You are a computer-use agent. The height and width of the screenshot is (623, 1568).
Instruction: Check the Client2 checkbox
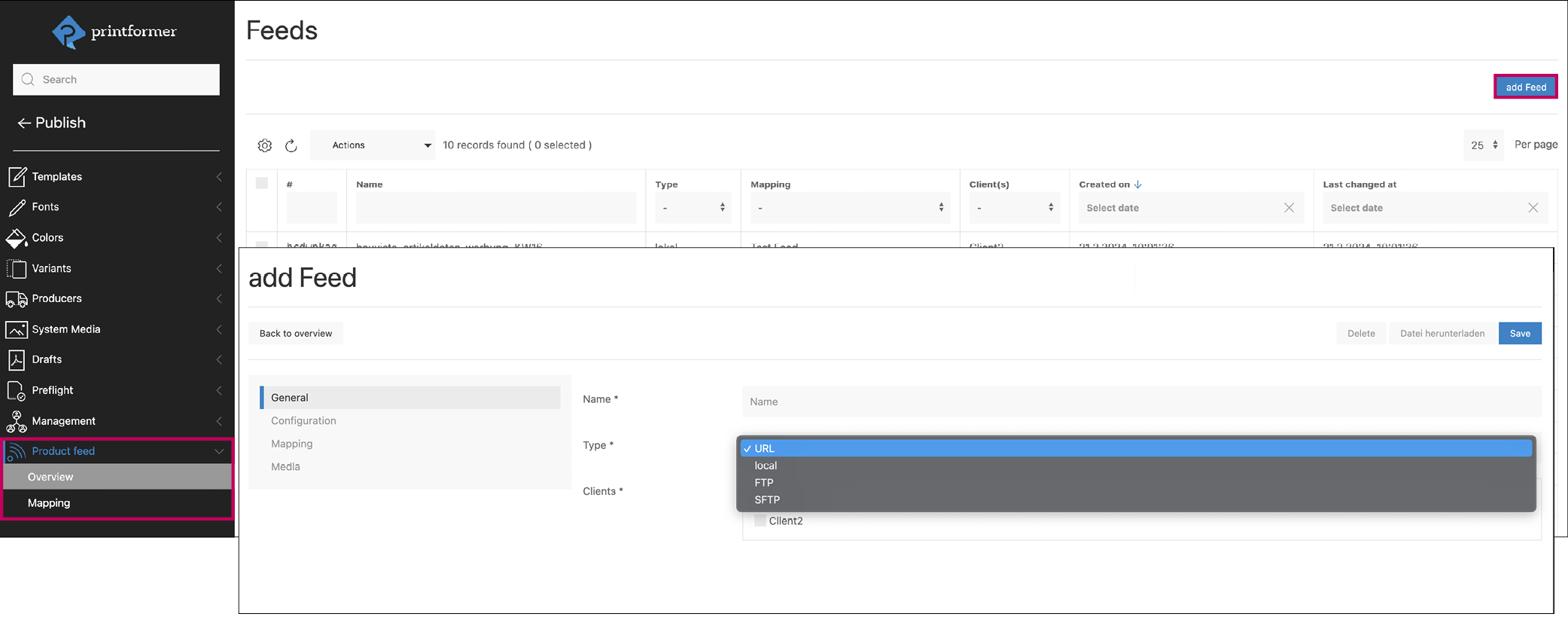[x=760, y=521]
